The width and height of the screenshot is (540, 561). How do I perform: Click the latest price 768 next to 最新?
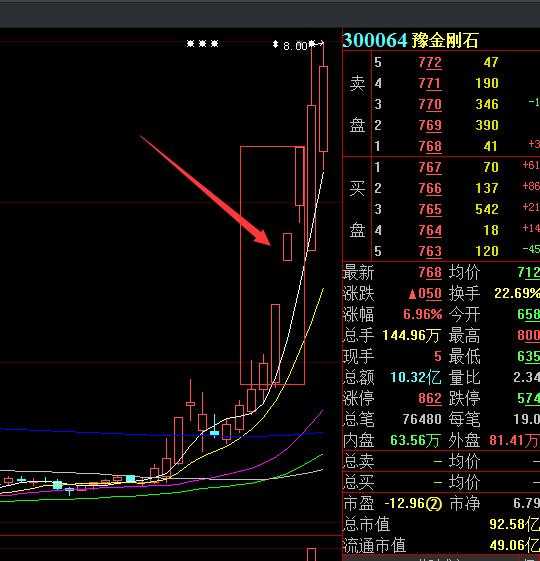click(x=430, y=273)
